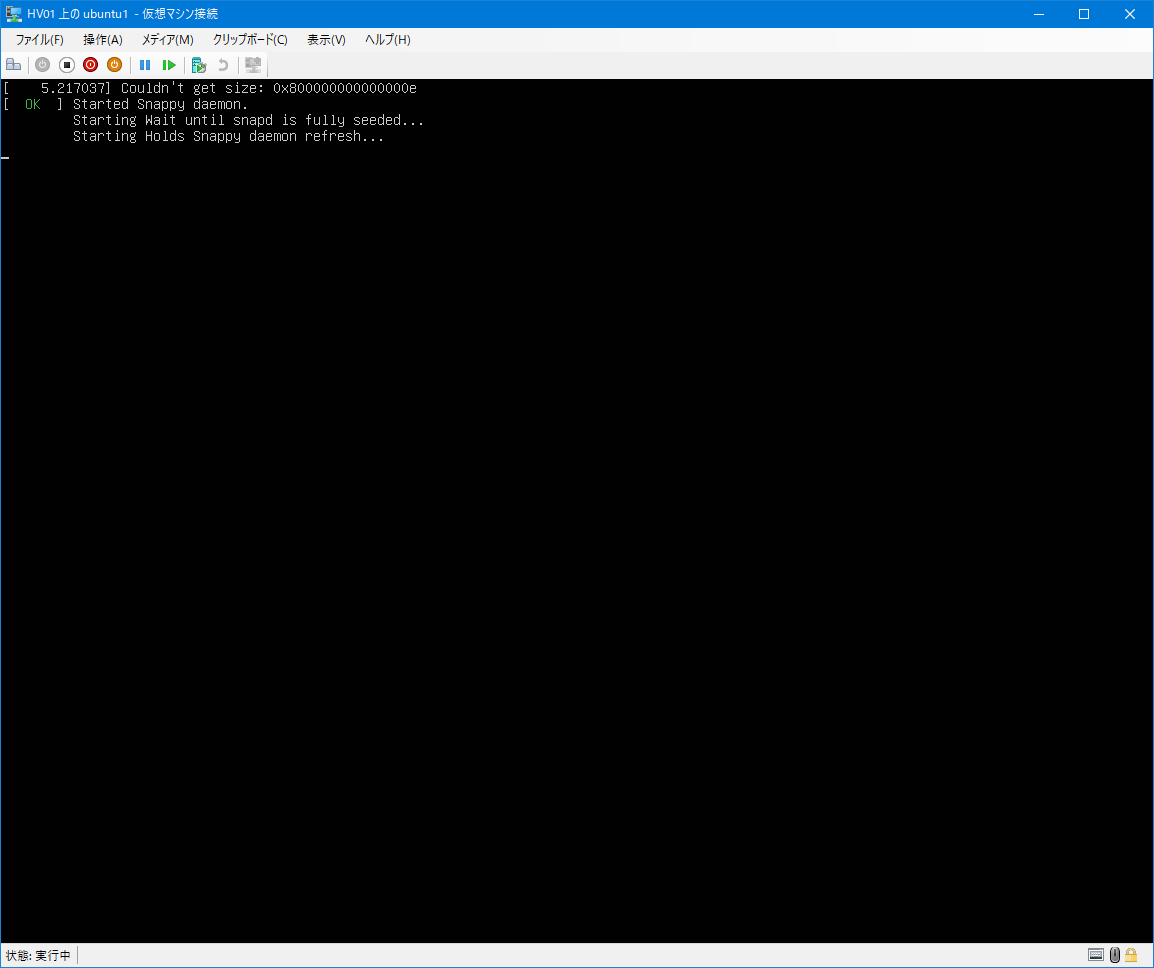
Task: Open the 操作(A) menu
Action: pos(102,40)
